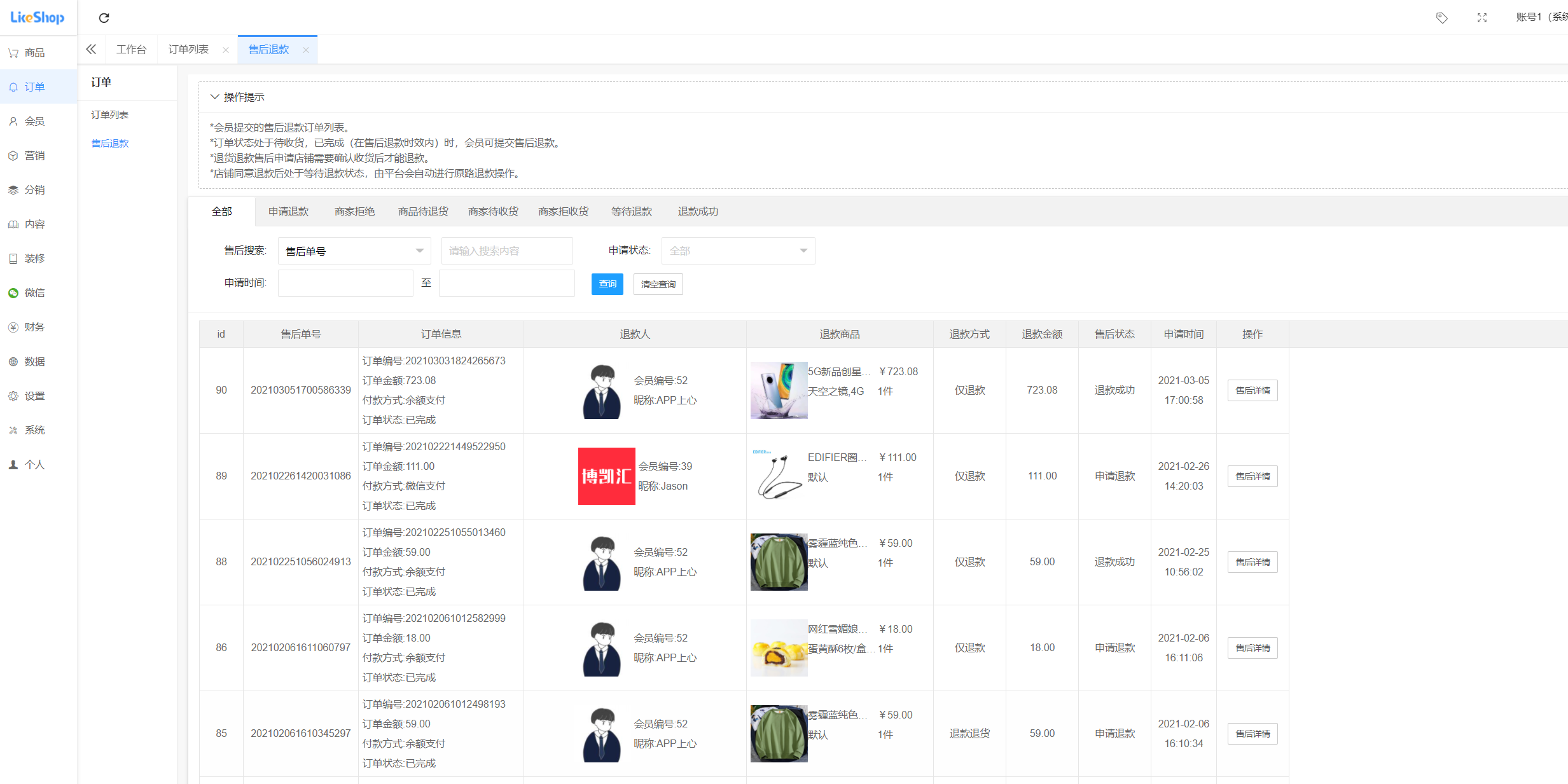Switch to 退款成功 filter tab
The width and height of the screenshot is (1568, 784).
pyautogui.click(x=698, y=212)
